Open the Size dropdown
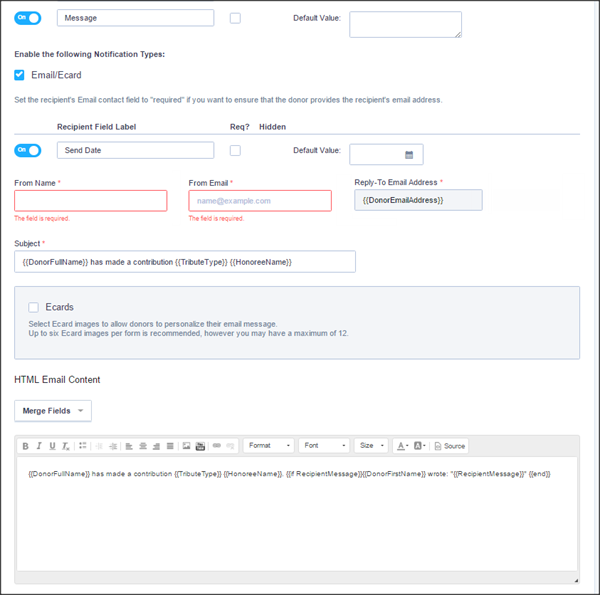The height and width of the screenshot is (595, 600). click(371, 445)
